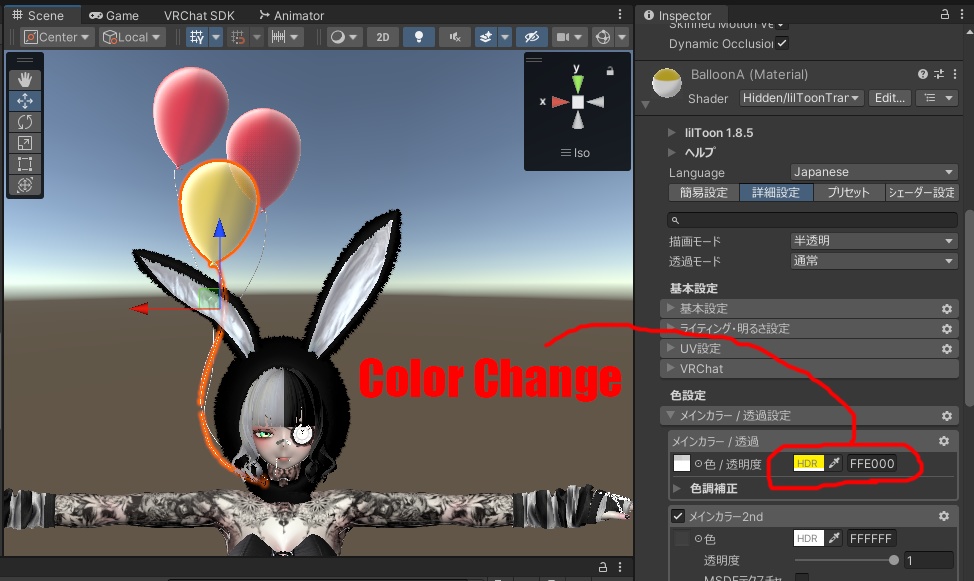The image size is (974, 581).
Task: Click the red X axis cone on gizmo
Action: point(560,102)
